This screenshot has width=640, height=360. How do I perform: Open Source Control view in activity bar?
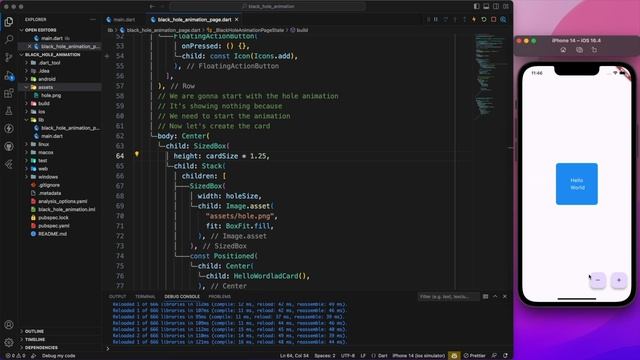tap(9, 58)
